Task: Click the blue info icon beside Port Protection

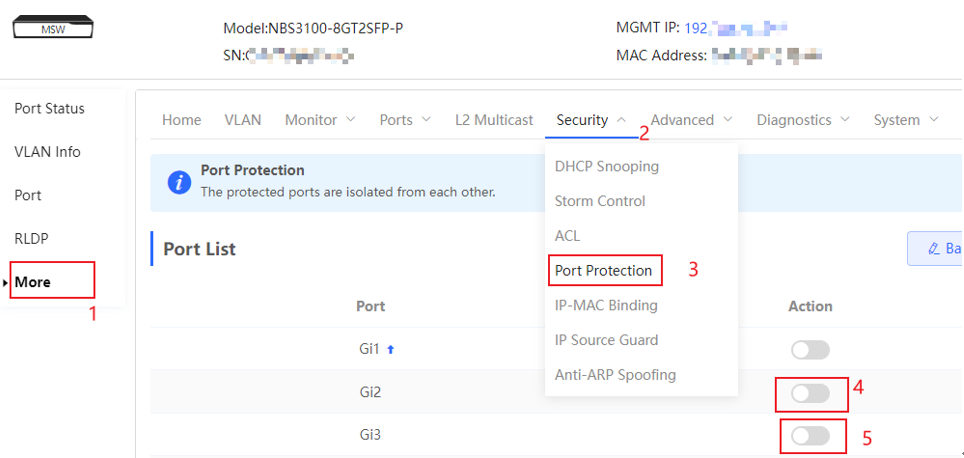Action: [x=180, y=183]
